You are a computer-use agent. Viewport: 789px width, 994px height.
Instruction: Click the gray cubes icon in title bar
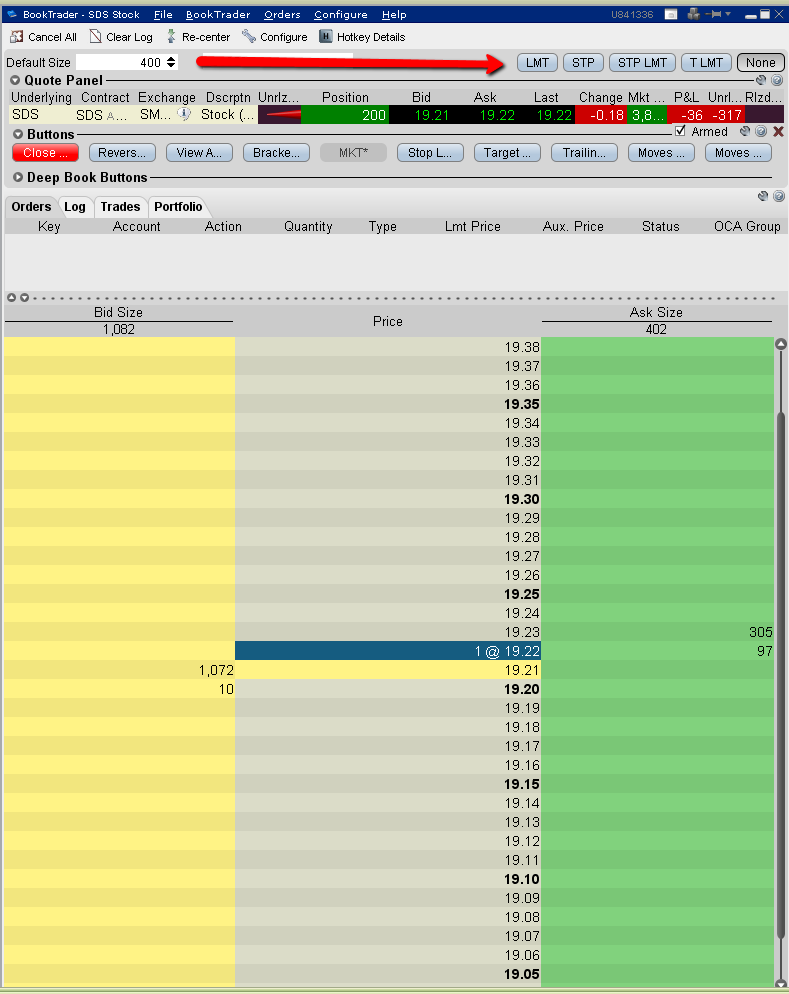click(694, 14)
